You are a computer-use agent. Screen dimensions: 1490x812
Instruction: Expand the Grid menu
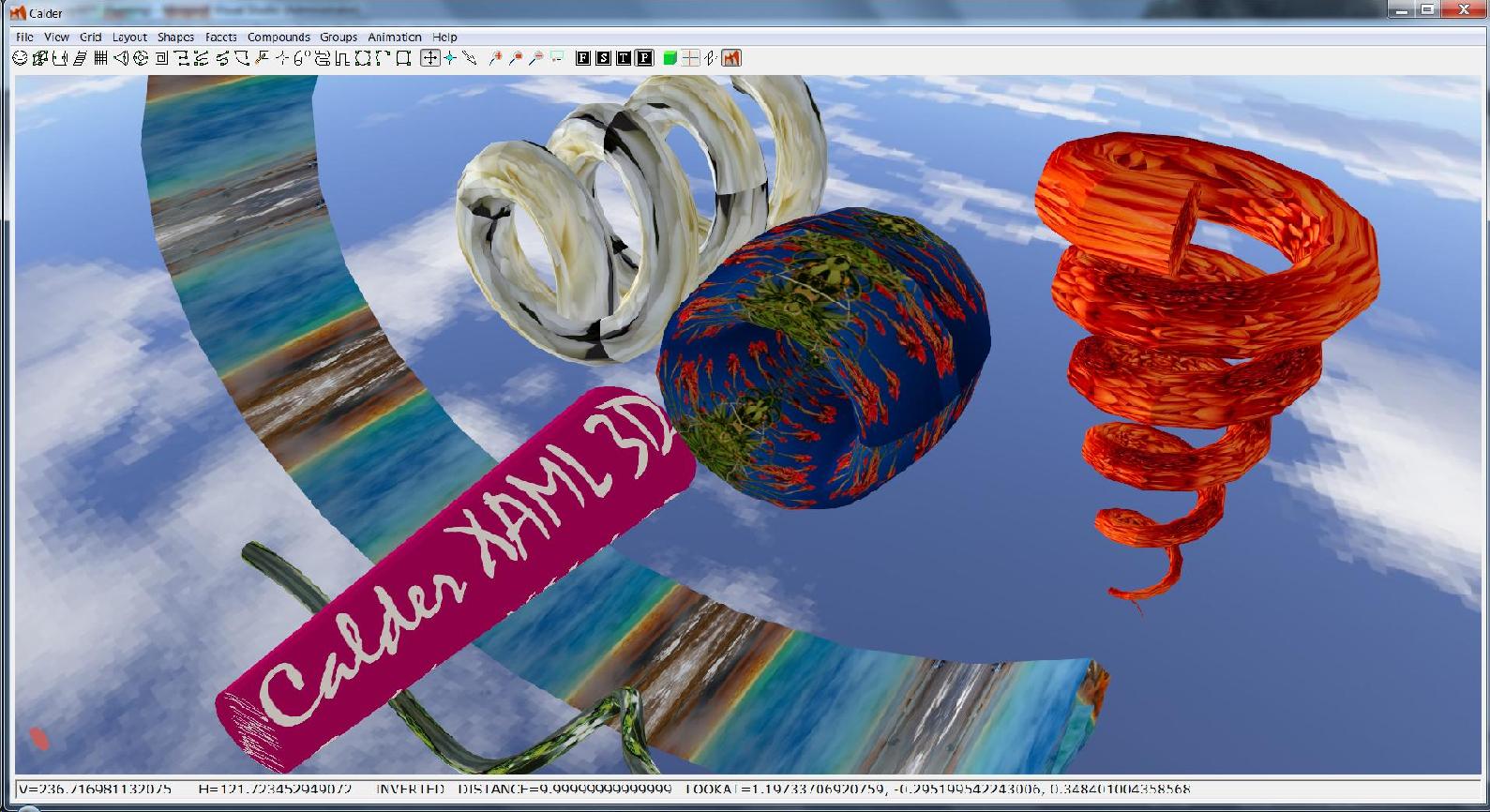coord(90,38)
